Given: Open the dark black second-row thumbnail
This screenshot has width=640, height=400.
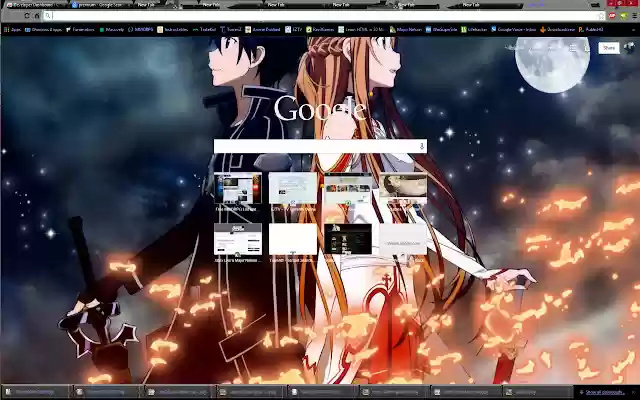Looking at the screenshot, I should pos(348,240).
